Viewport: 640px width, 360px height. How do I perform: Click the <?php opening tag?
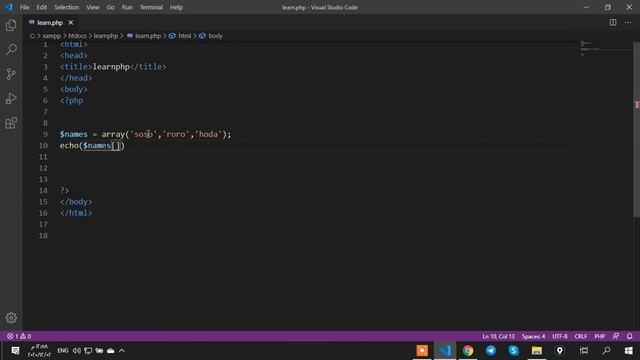pyautogui.click(x=71, y=100)
